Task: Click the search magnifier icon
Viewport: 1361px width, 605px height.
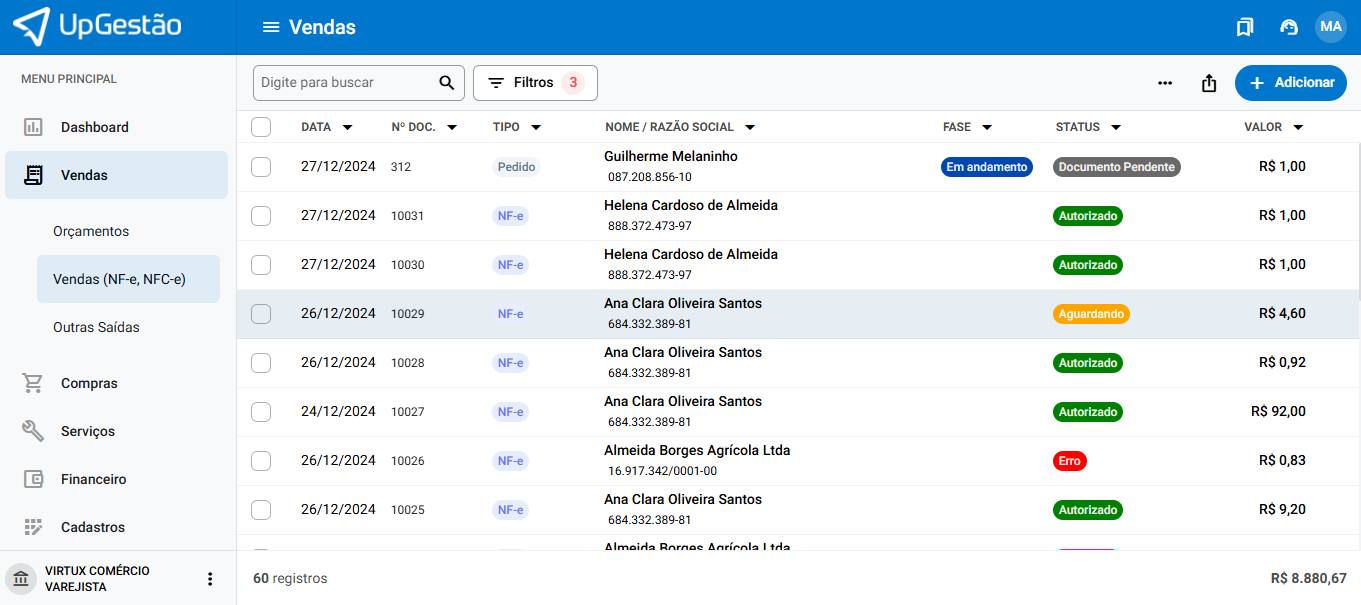Action: tap(447, 83)
